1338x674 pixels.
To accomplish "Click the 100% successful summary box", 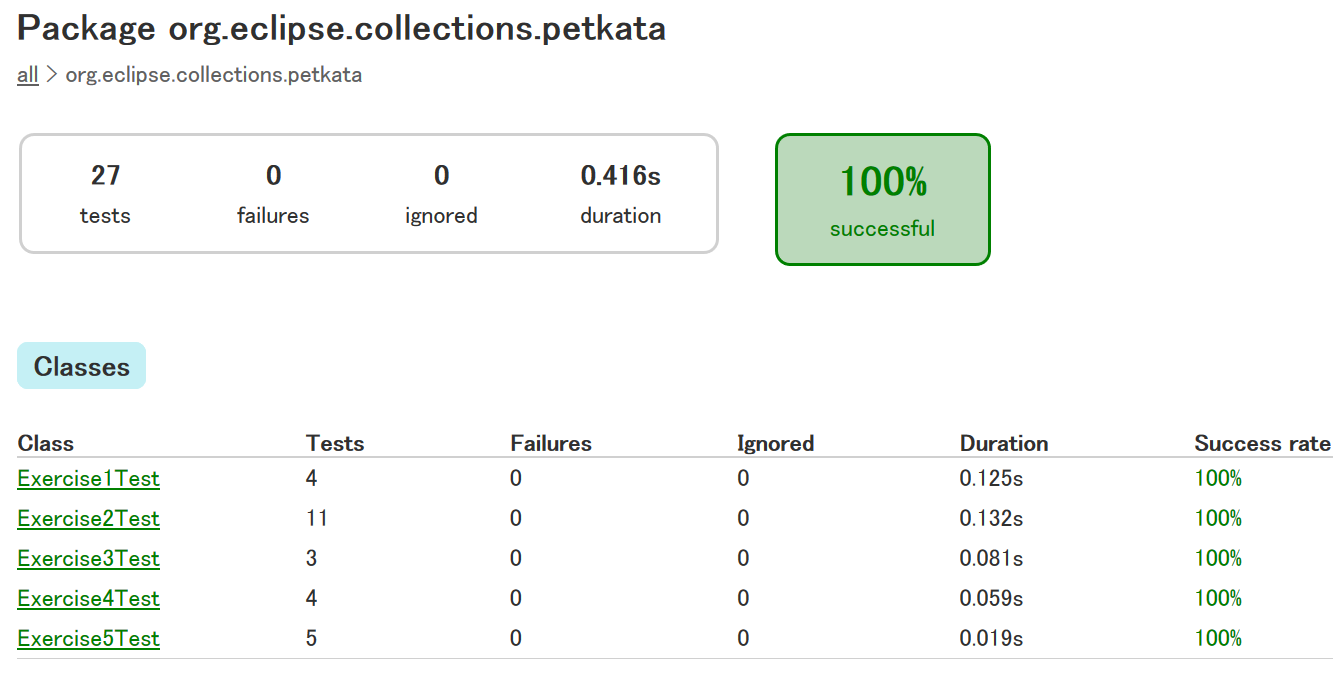I will click(x=883, y=199).
